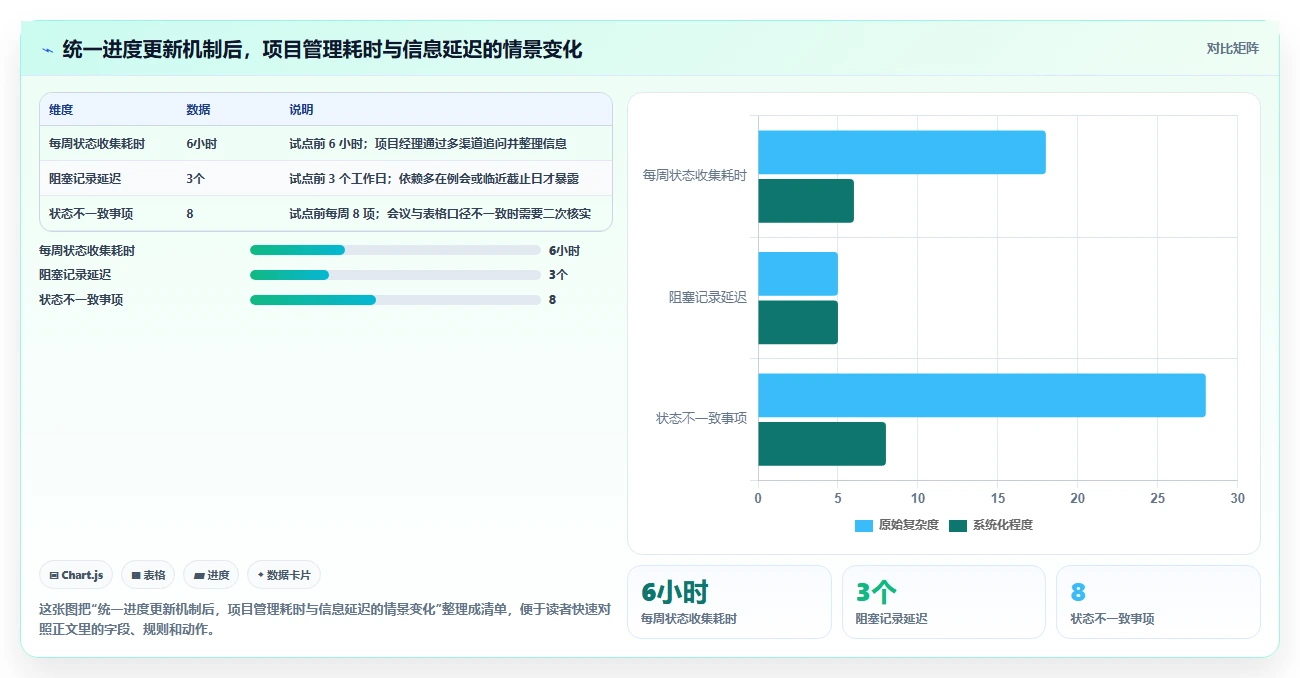Screen dimensions: 1300x678
Task: Click the 状态不一致事项 cell in the table
Action: [x=91, y=214]
